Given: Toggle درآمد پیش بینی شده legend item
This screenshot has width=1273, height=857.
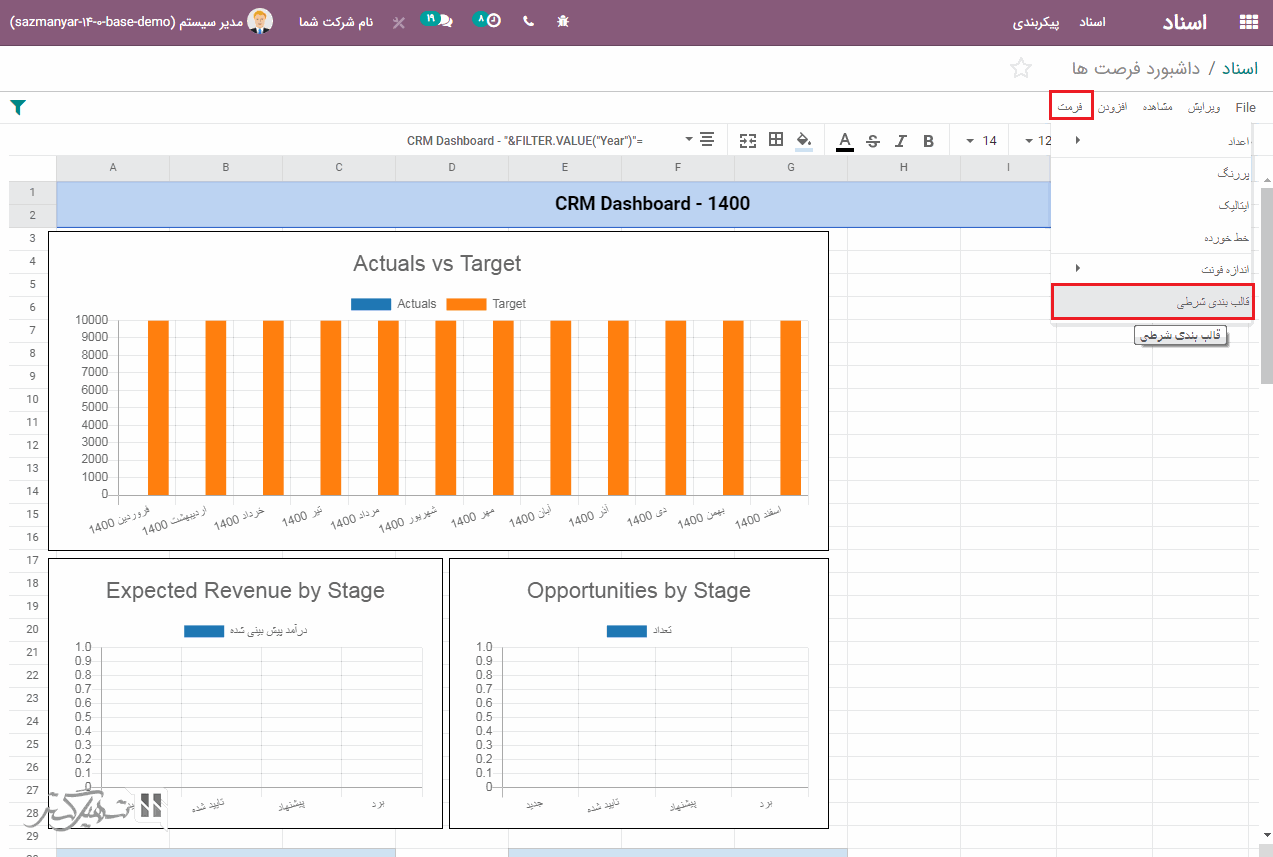Looking at the screenshot, I should pos(246,631).
